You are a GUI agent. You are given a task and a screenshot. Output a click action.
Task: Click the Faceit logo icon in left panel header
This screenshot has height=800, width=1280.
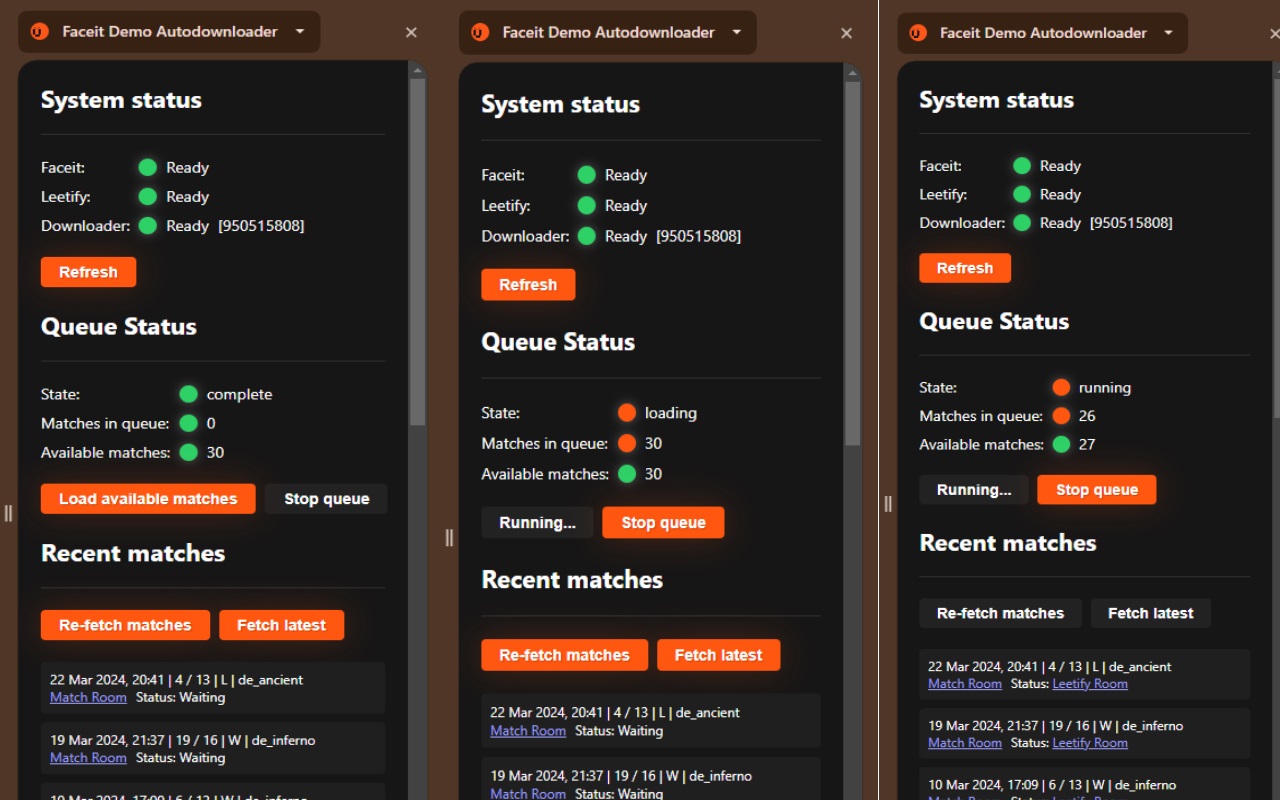40,32
